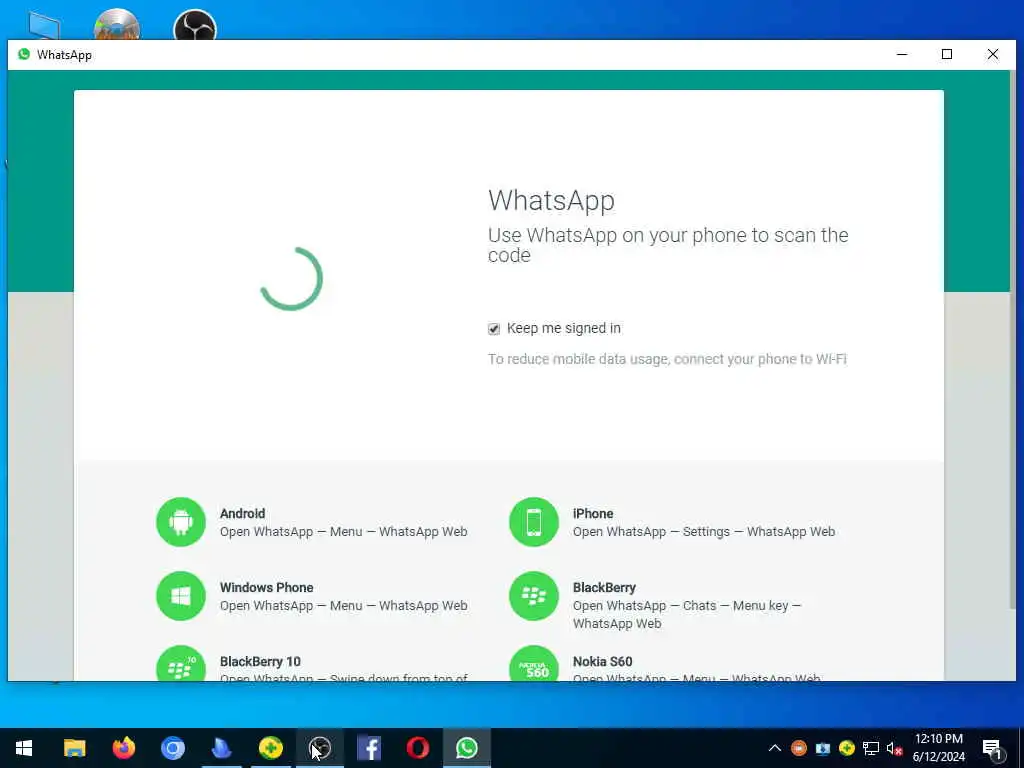The height and width of the screenshot is (768, 1024).
Task: Click the WhatsApp logo in the title bar
Action: point(24,54)
